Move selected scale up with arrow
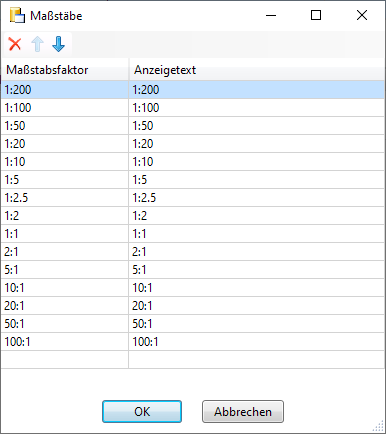 [37, 44]
